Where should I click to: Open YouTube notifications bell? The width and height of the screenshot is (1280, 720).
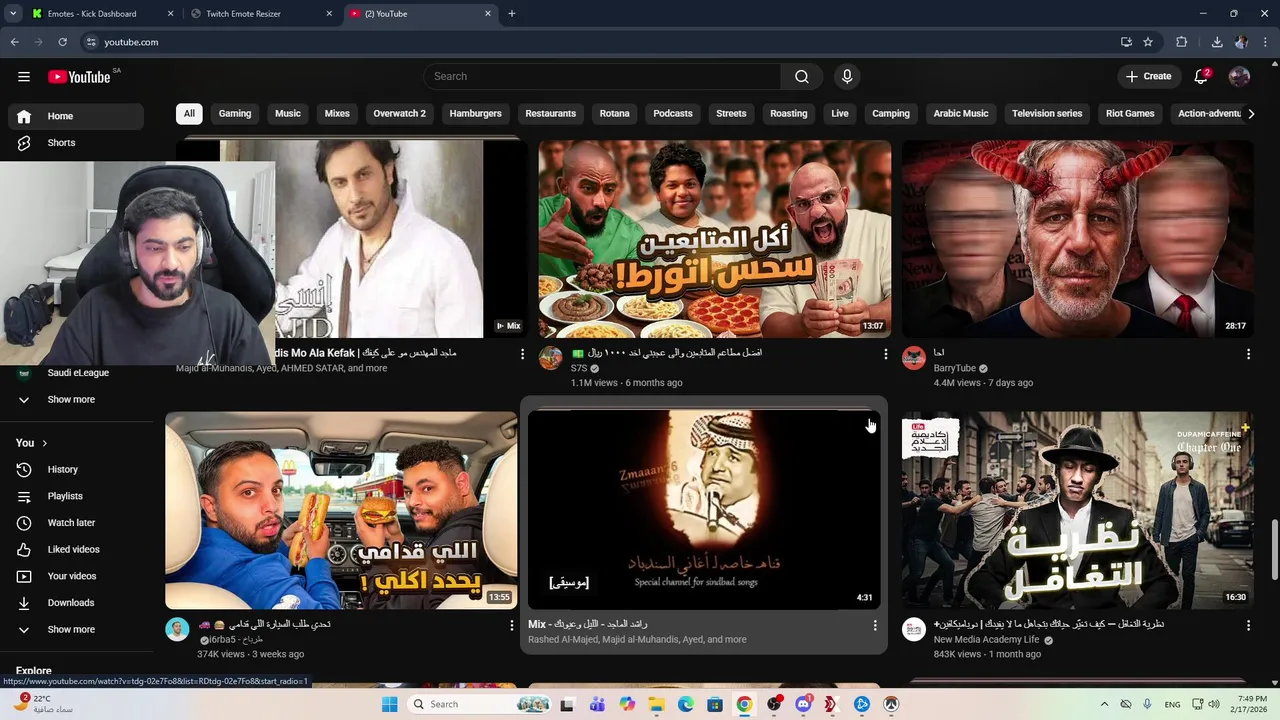pyautogui.click(x=1202, y=76)
